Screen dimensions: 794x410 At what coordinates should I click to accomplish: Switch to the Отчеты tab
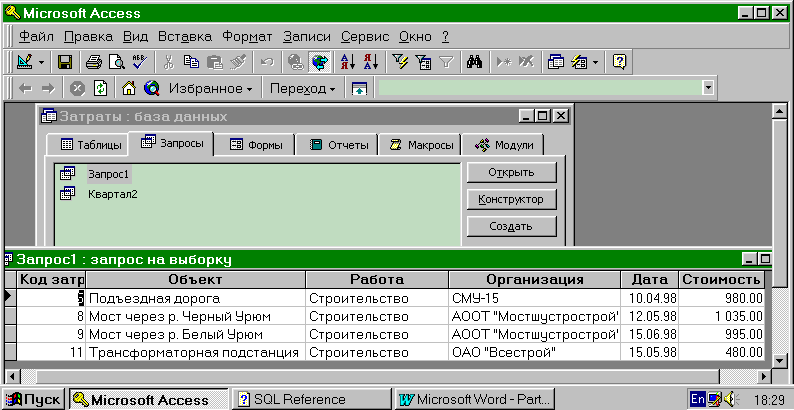click(337, 145)
